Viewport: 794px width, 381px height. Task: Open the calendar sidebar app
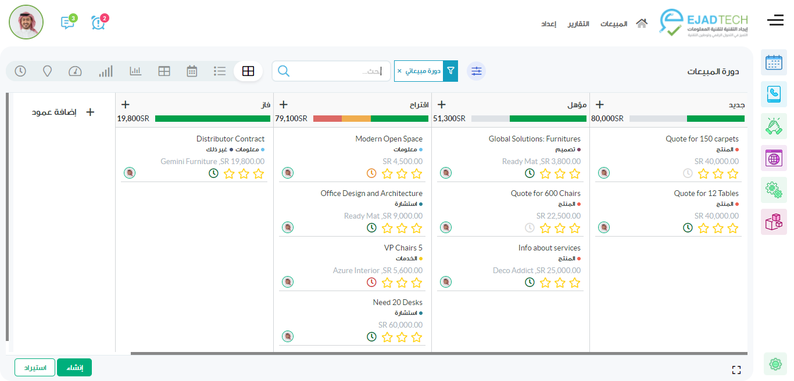tap(774, 62)
